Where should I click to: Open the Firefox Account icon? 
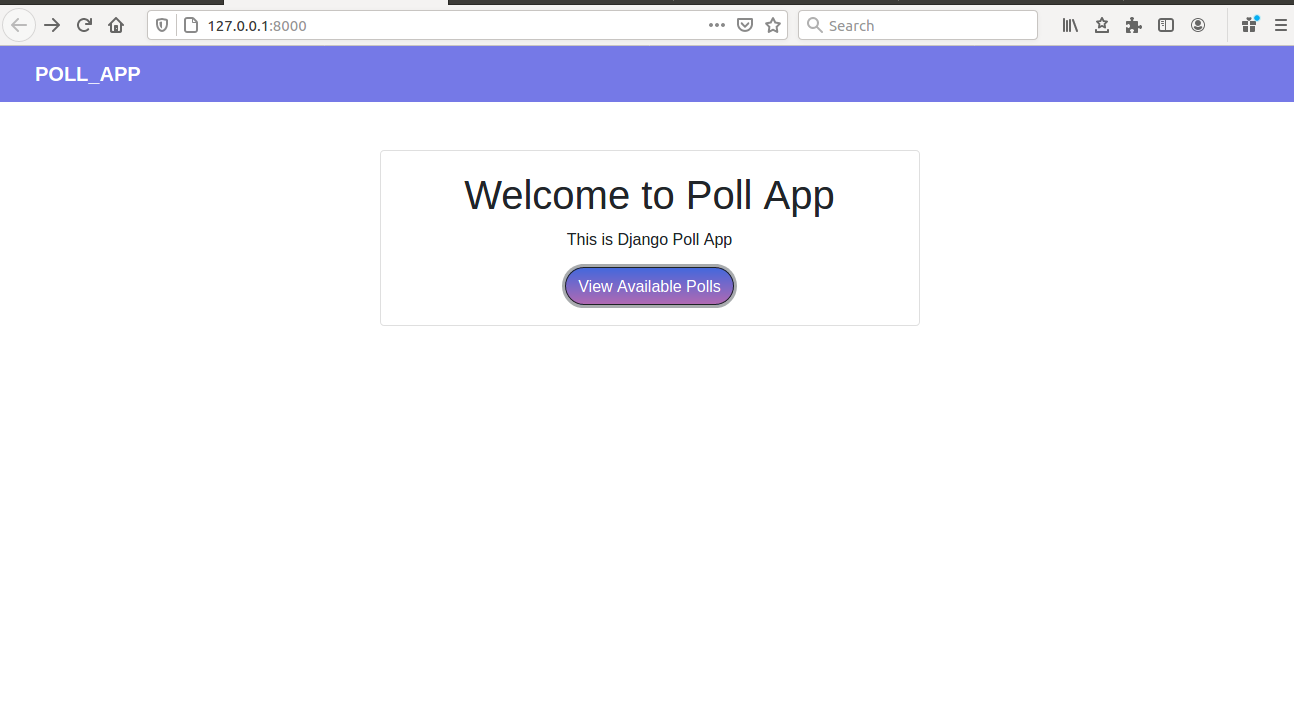click(1198, 25)
